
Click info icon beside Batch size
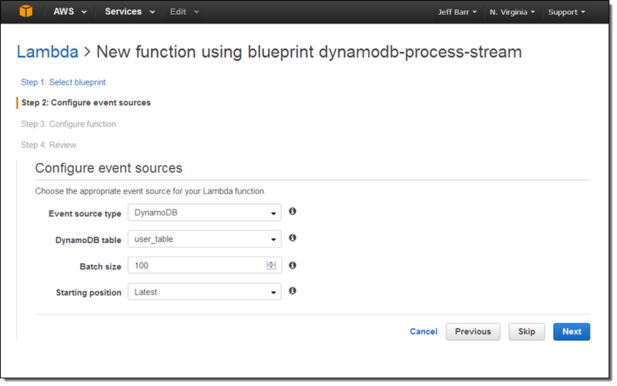292,265
